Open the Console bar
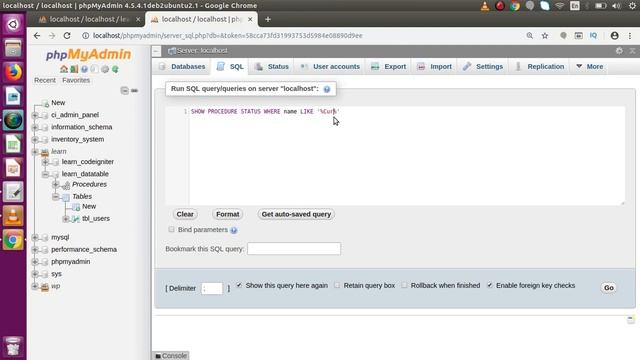Image resolution: width=640 pixels, height=360 pixels. 171,356
